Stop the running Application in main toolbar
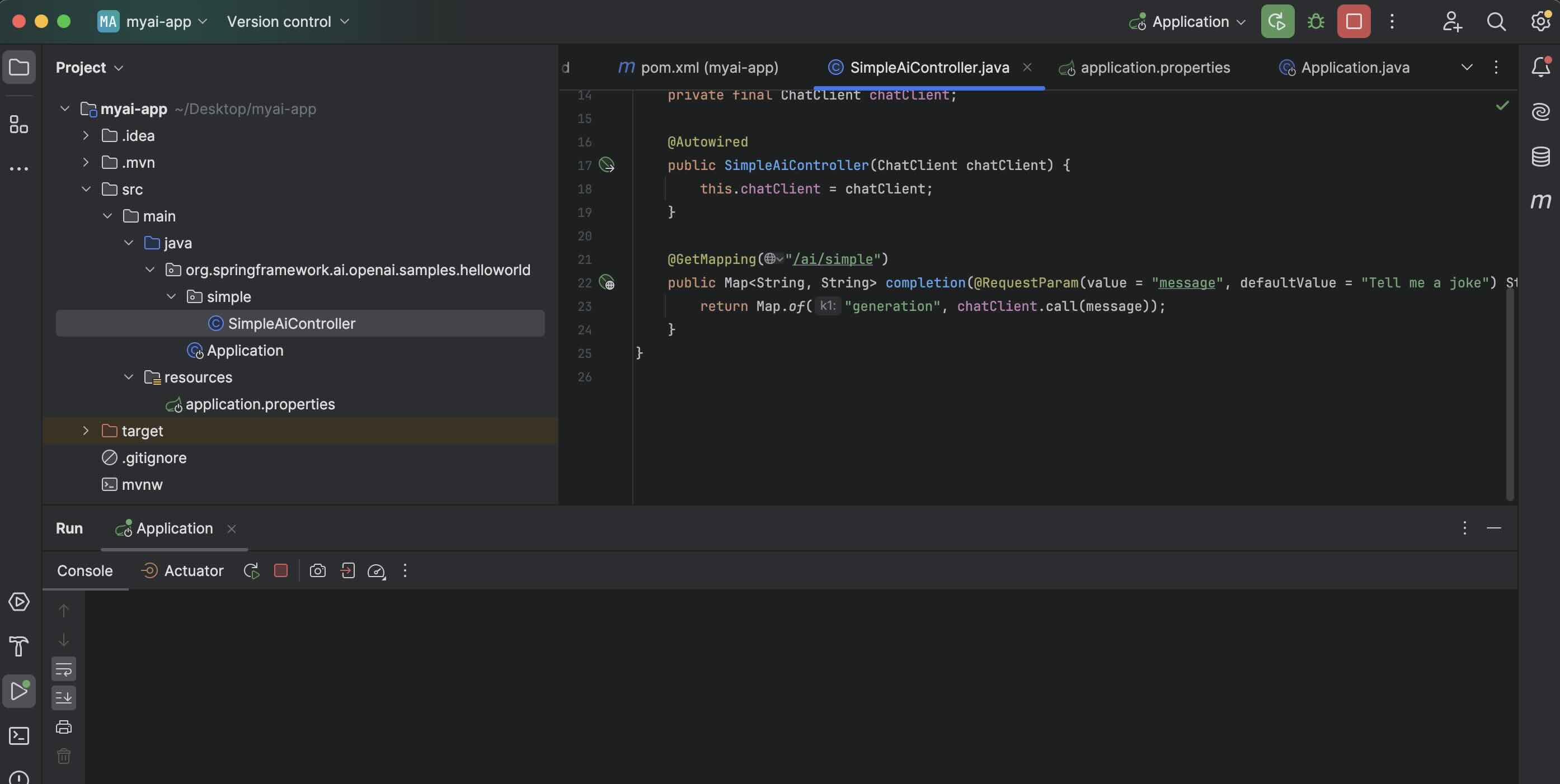The width and height of the screenshot is (1560, 784). click(1354, 22)
